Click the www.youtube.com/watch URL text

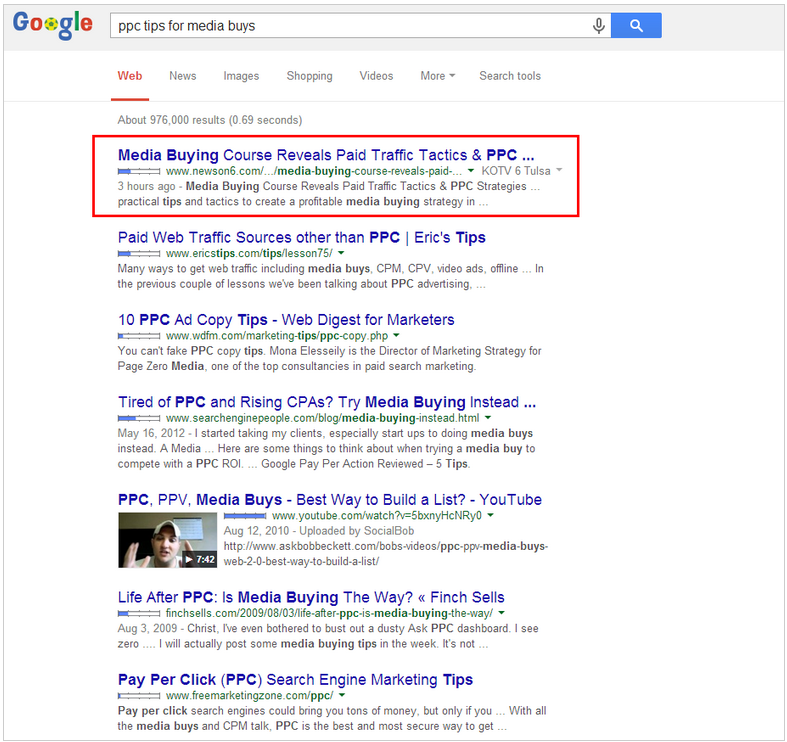pyautogui.click(x=377, y=516)
